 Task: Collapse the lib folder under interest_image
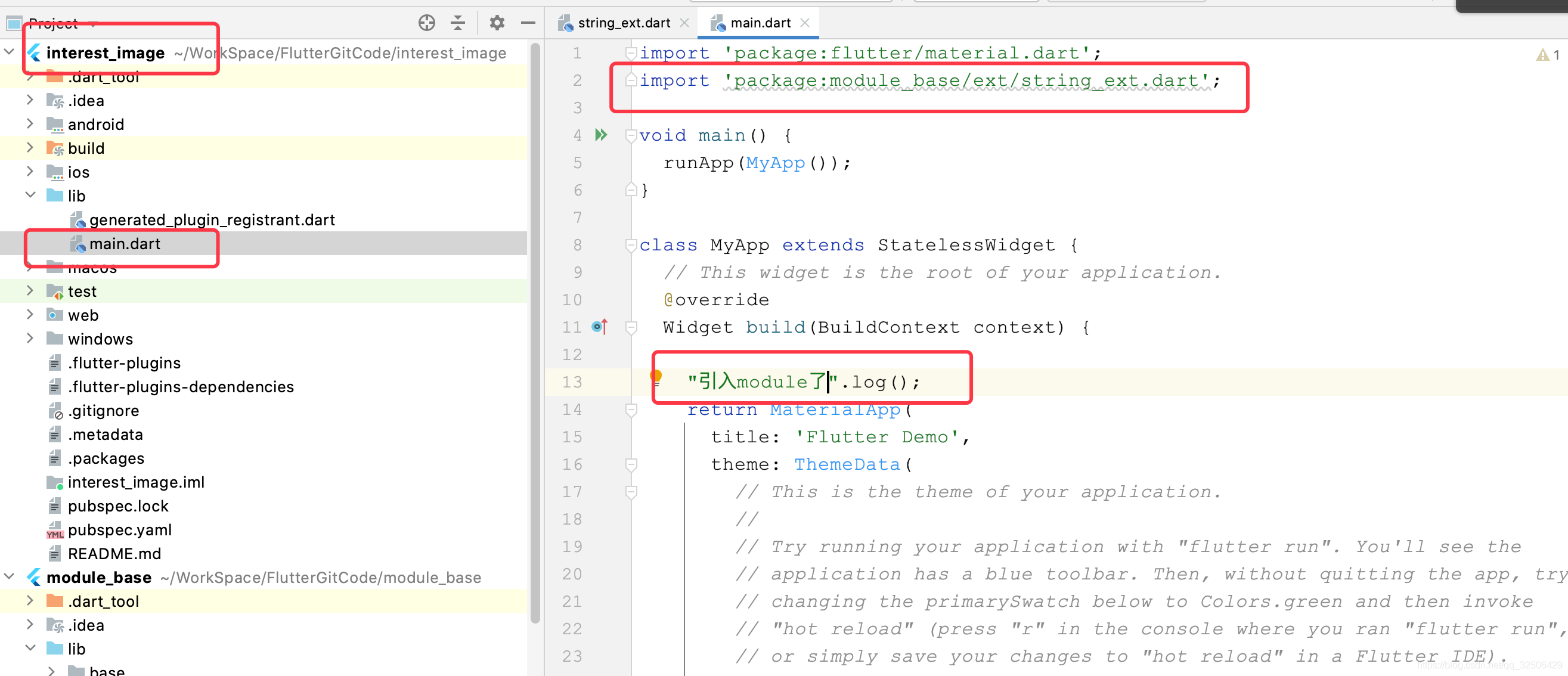30,196
